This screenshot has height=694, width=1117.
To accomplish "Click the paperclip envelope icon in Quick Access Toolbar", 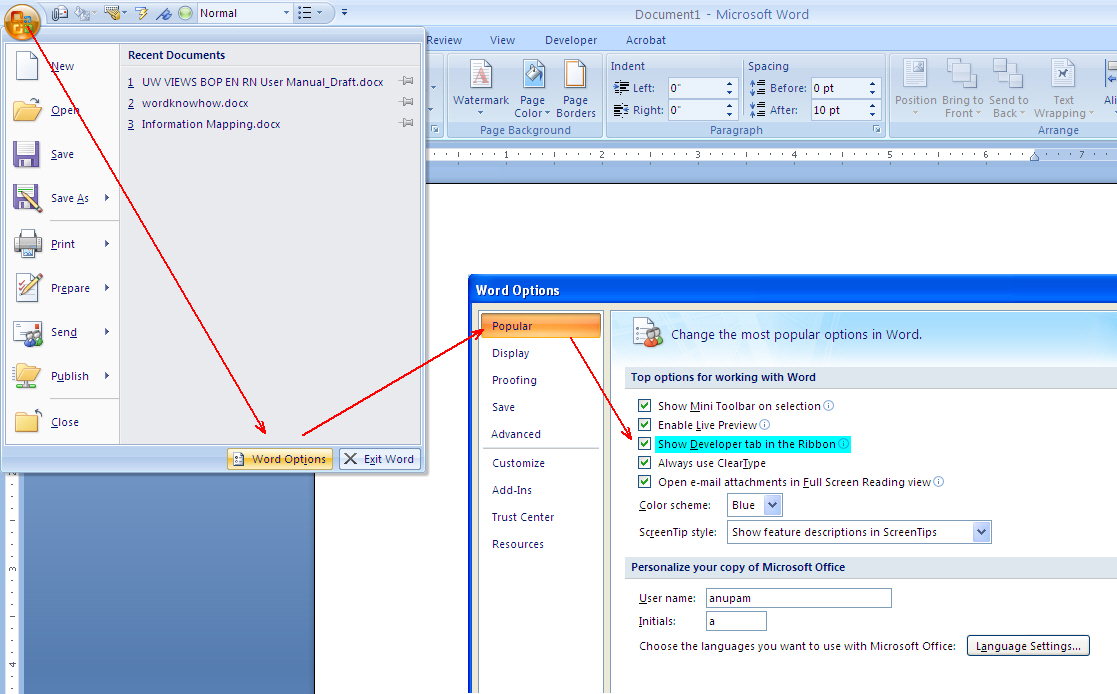I will pyautogui.click(x=60, y=13).
